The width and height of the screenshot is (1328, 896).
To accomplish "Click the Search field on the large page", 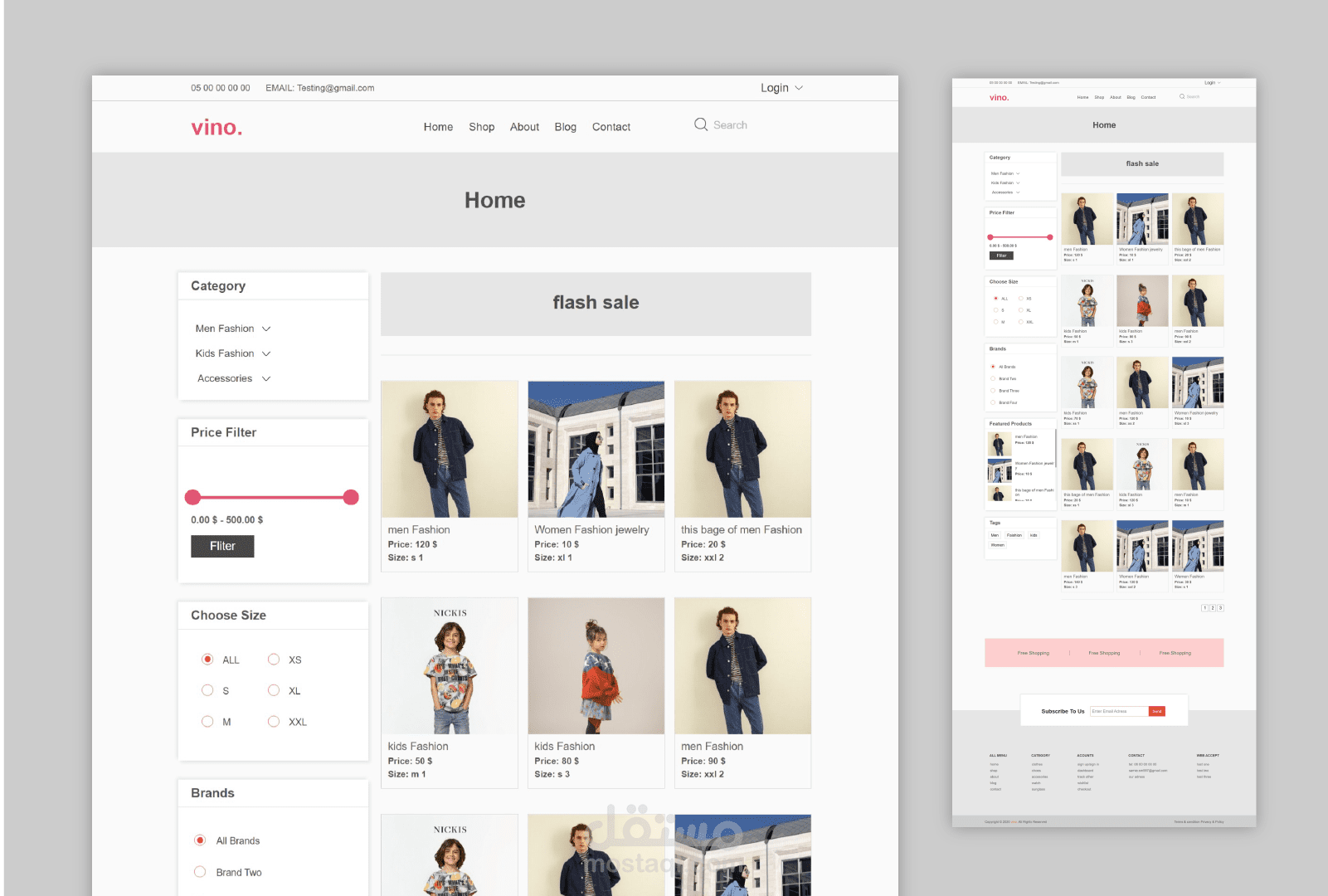I will (x=730, y=125).
